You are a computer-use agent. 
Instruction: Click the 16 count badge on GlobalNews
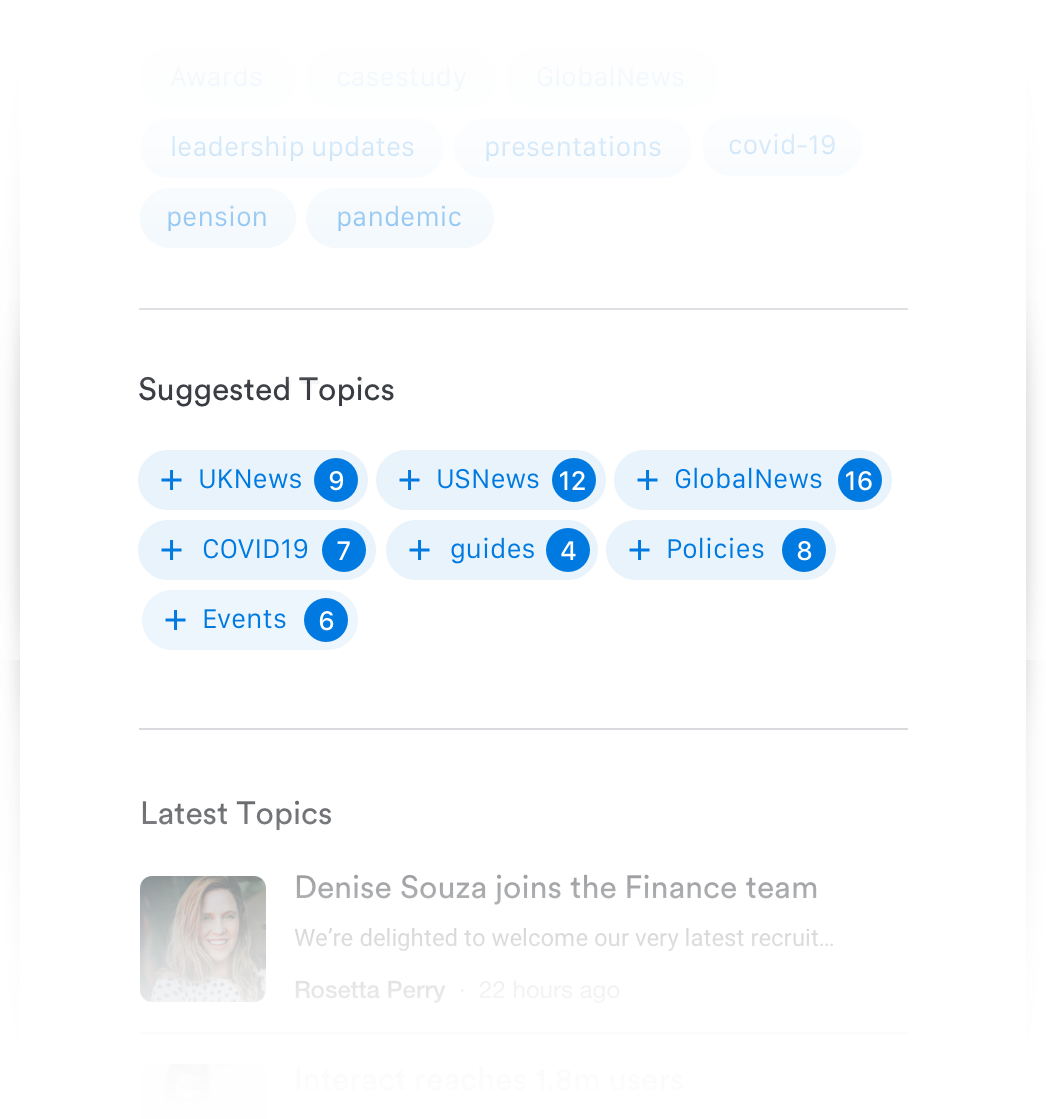859,480
